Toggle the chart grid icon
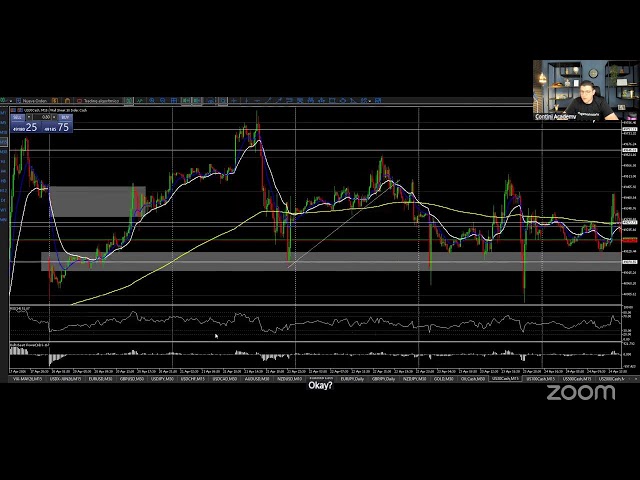The height and width of the screenshot is (480, 640). click(x=174, y=100)
